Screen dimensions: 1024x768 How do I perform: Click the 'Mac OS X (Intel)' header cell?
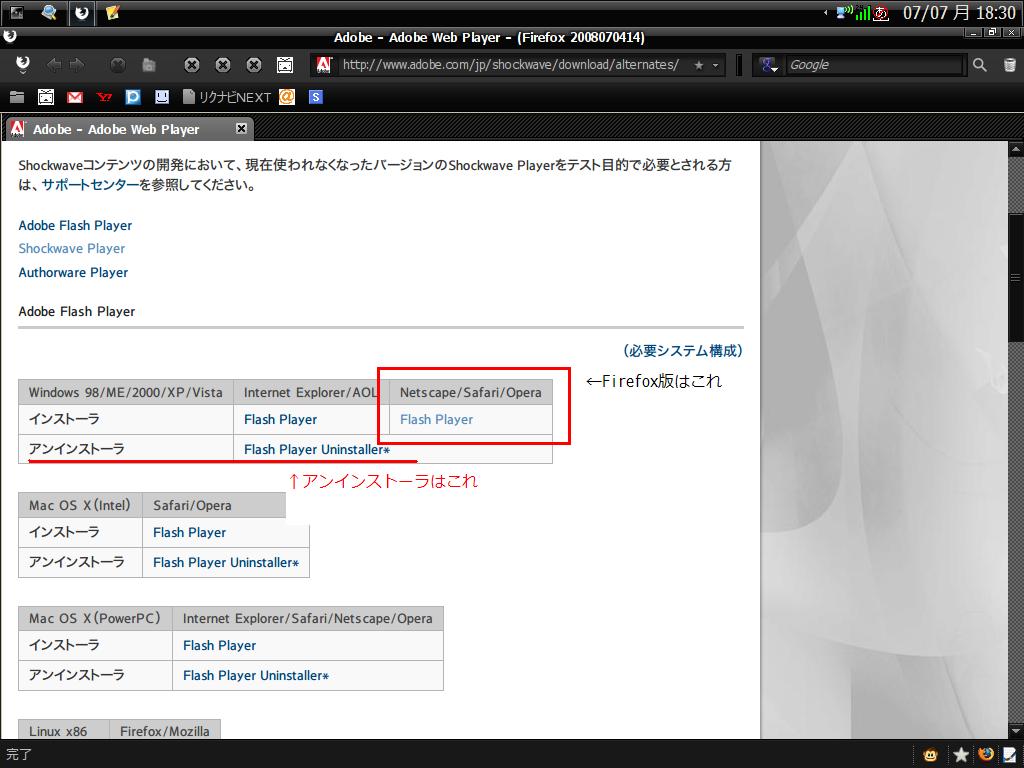click(x=80, y=505)
